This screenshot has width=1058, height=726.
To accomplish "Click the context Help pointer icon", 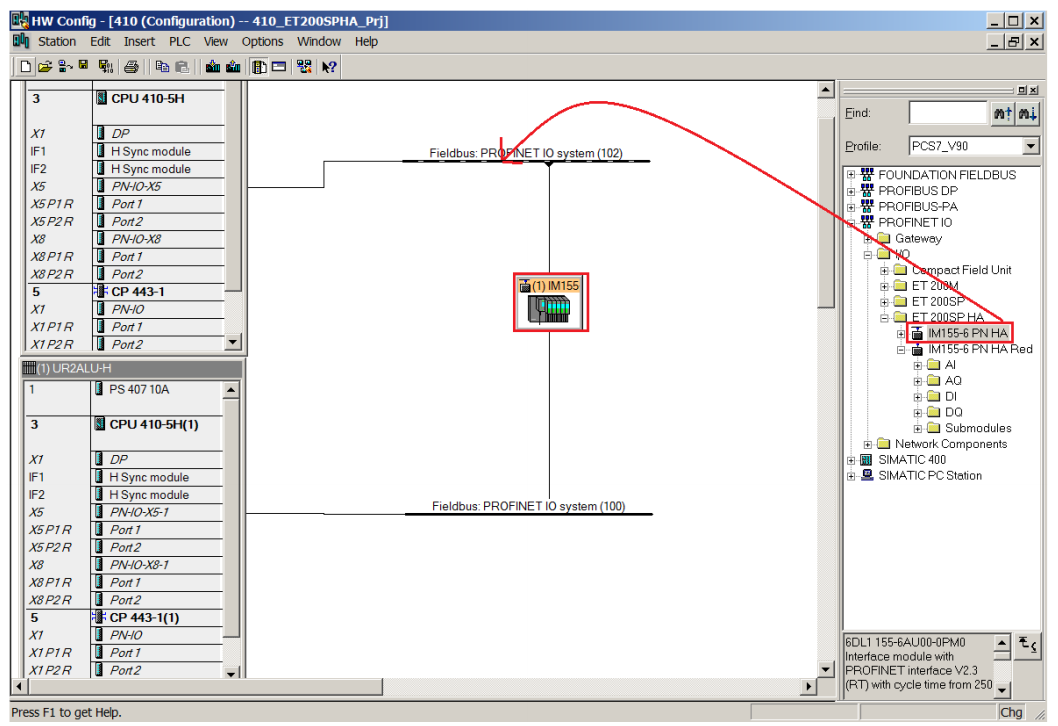I will tap(329, 67).
